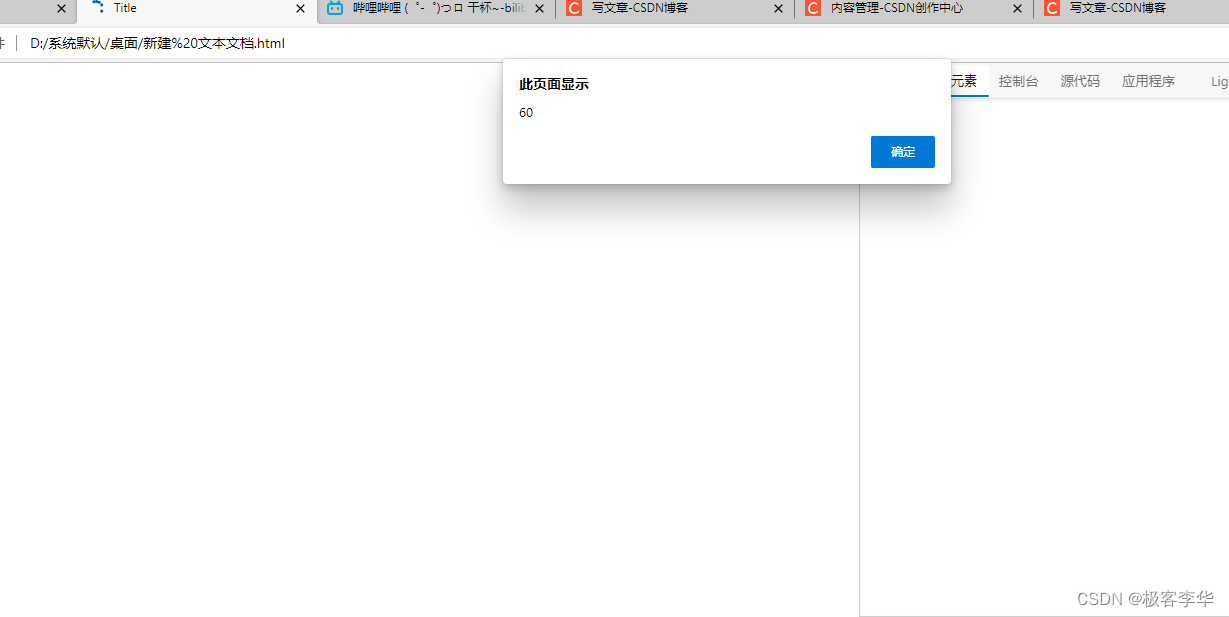Image resolution: width=1229 pixels, height=617 pixels.
Task: Close the bilibili browser tab
Action: 539,9
